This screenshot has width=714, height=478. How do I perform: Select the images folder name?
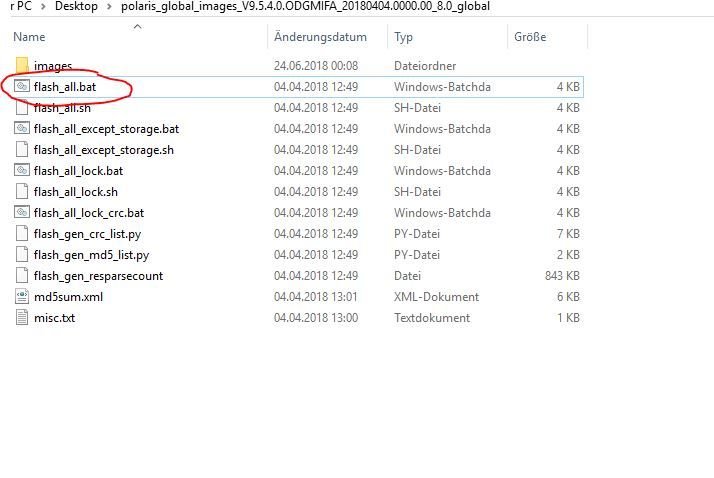click(x=53, y=66)
